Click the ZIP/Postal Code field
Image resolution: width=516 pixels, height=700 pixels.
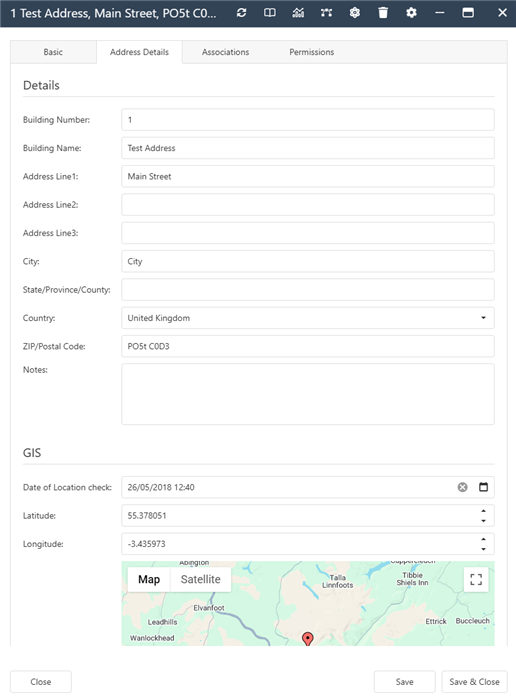tap(308, 346)
